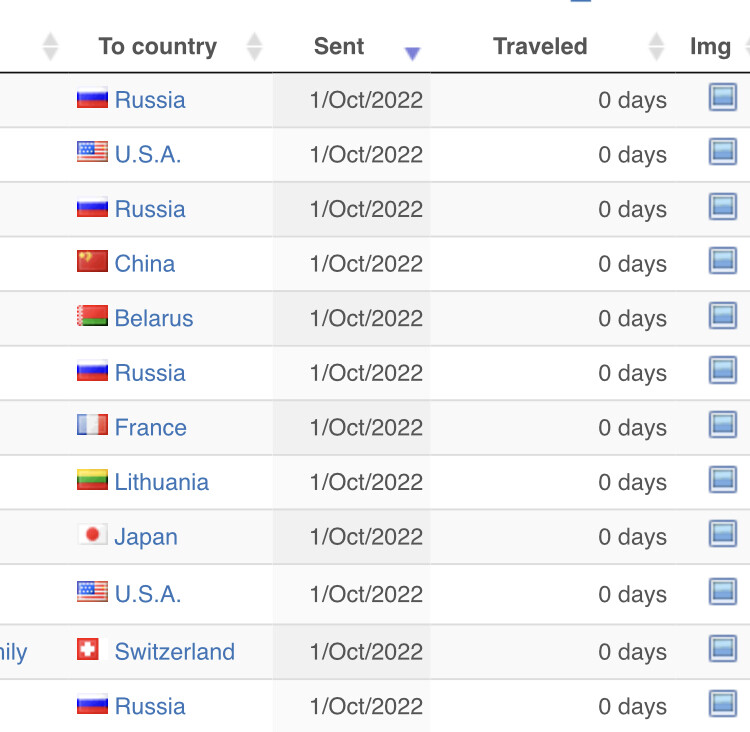Screen dimensions: 750x732
Task: Sort by To country column arrows
Action: click(254, 46)
